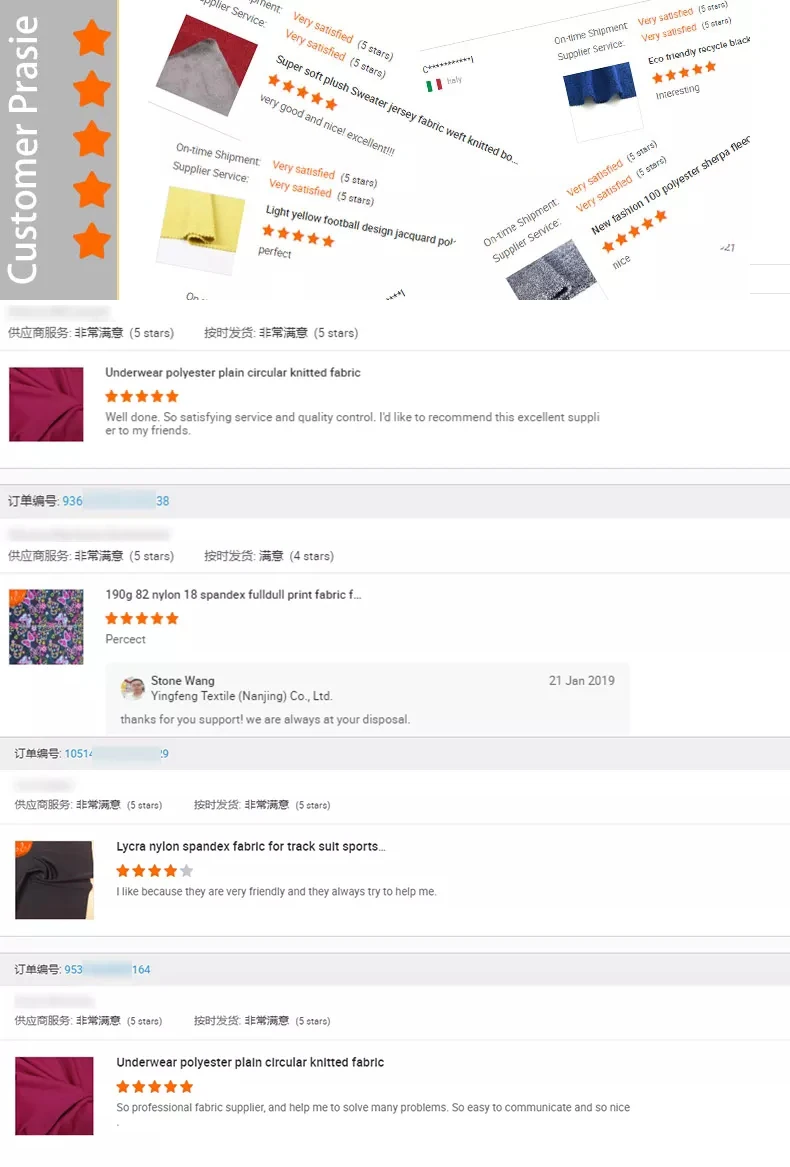Click the gray fifth star on Lycra review
790x1167 pixels.
(186, 870)
